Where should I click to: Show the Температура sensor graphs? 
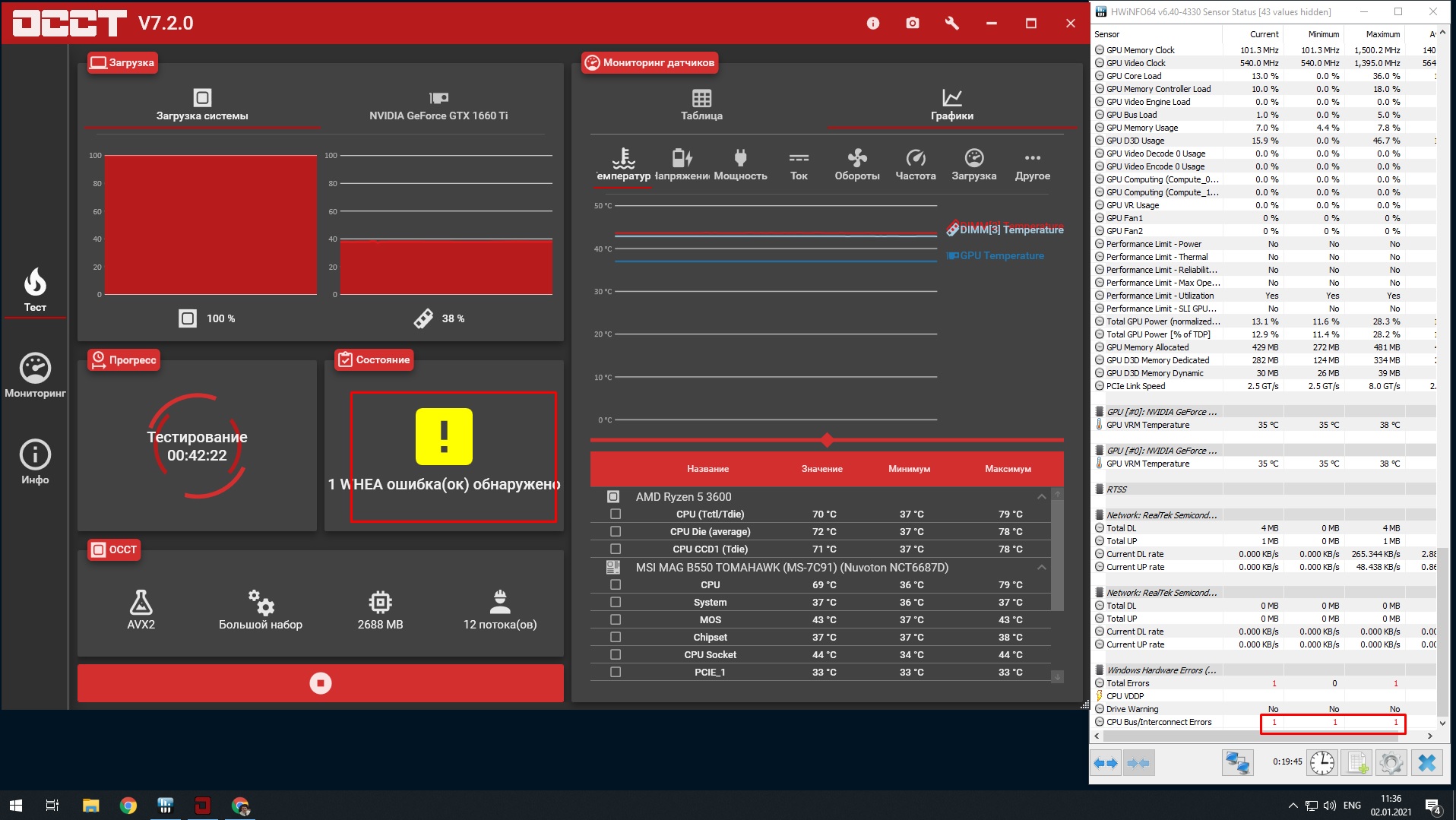tap(623, 165)
